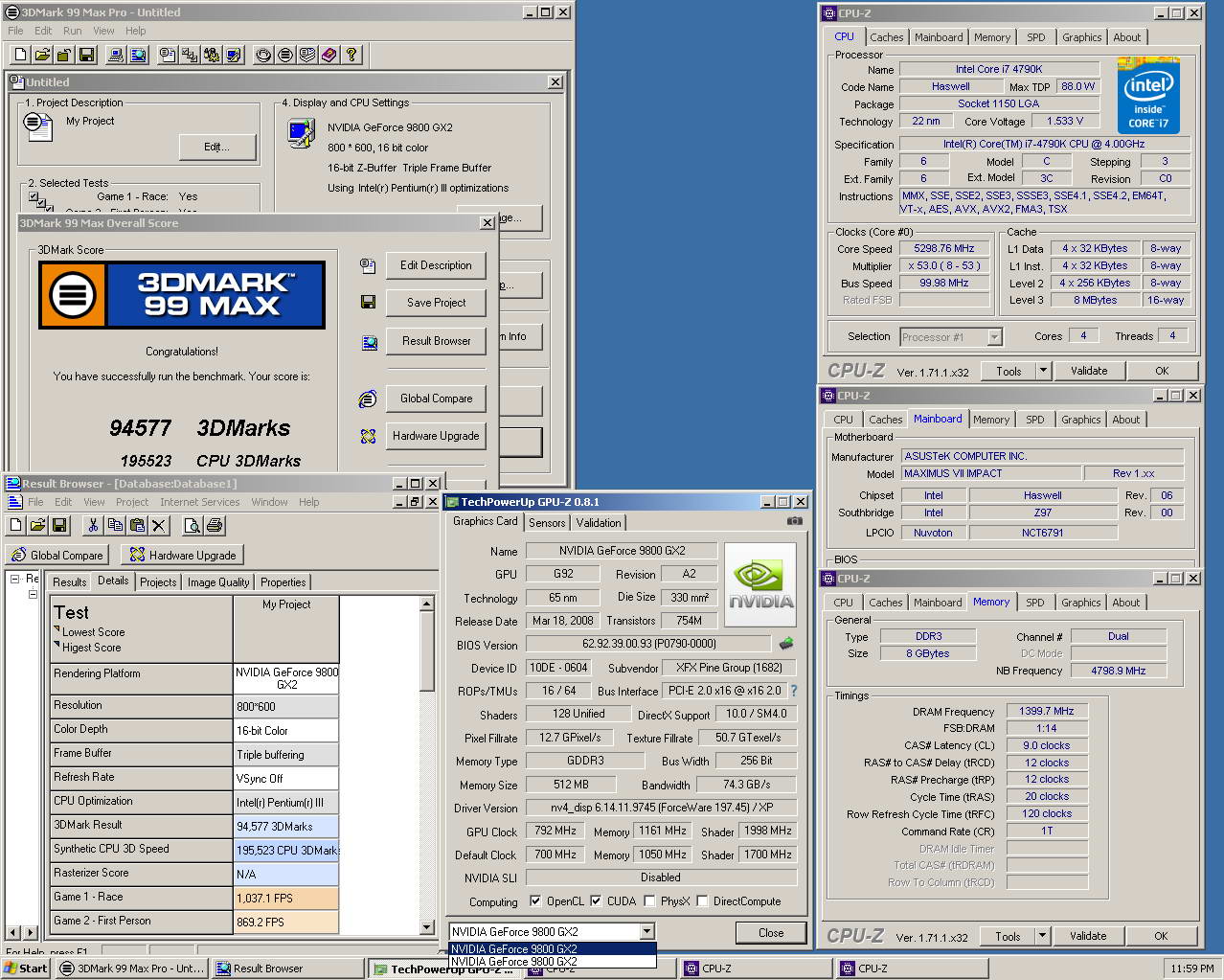Click Edit... button under Project Description
This screenshot has width=1224, height=980.
pos(217,147)
